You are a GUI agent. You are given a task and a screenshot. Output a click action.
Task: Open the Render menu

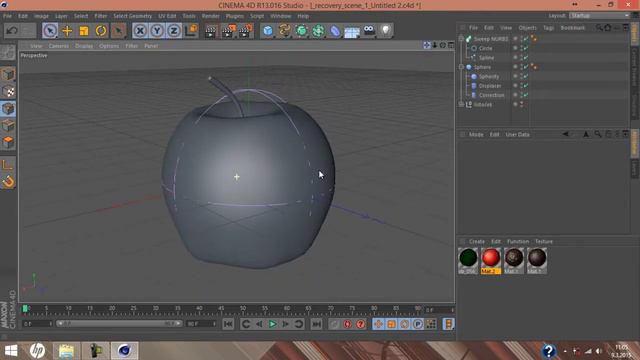tap(211, 16)
